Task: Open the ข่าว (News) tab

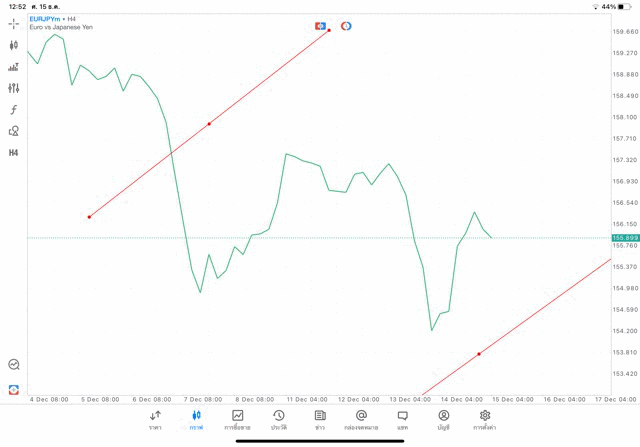Action: (320, 420)
